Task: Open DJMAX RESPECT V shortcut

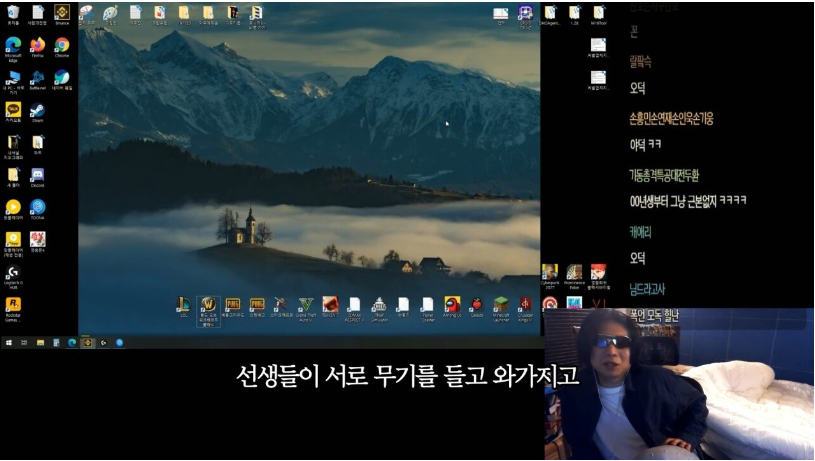Action: click(354, 309)
